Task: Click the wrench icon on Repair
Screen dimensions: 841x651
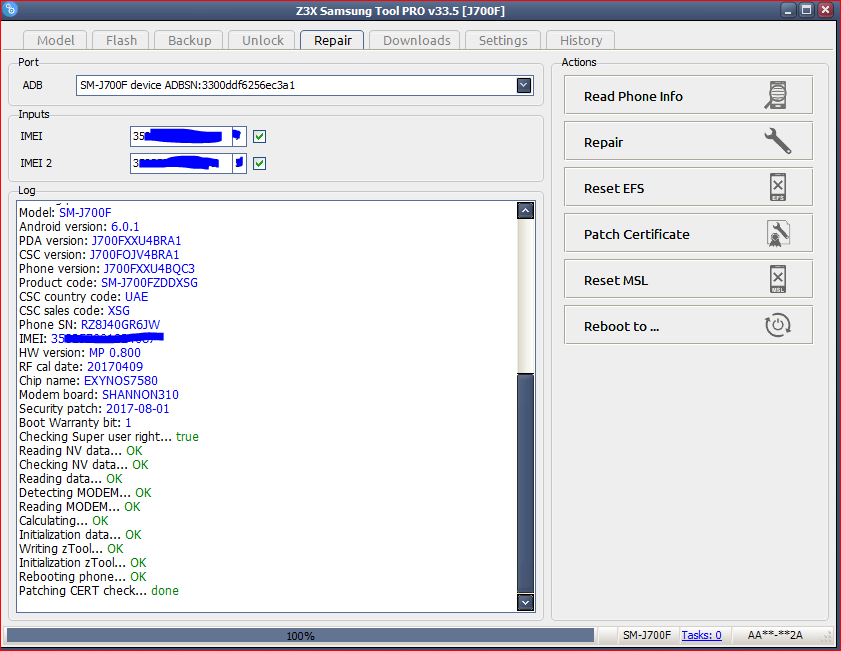Action: (x=777, y=141)
